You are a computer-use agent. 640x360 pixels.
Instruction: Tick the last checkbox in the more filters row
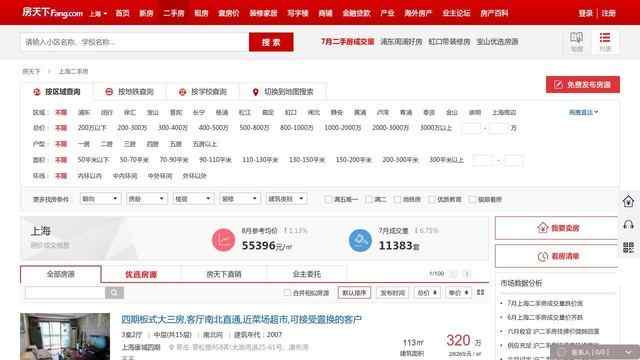tap(472, 199)
